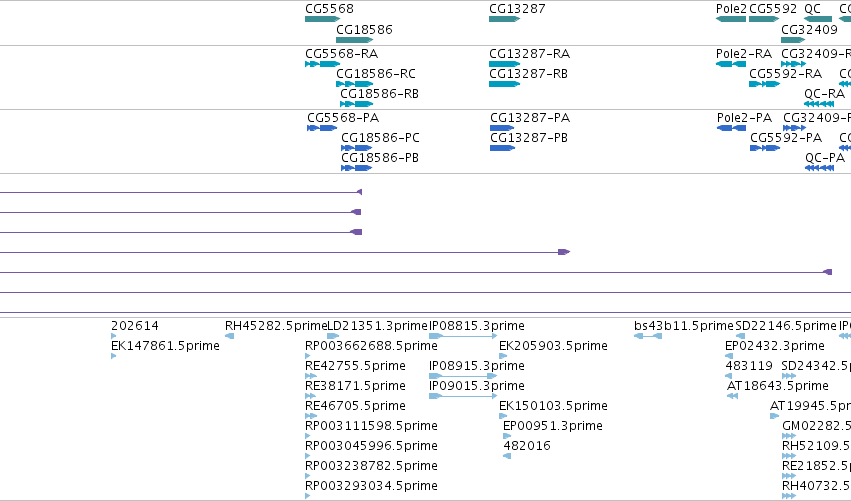Select the RP003238782.5prime label

click(371, 466)
